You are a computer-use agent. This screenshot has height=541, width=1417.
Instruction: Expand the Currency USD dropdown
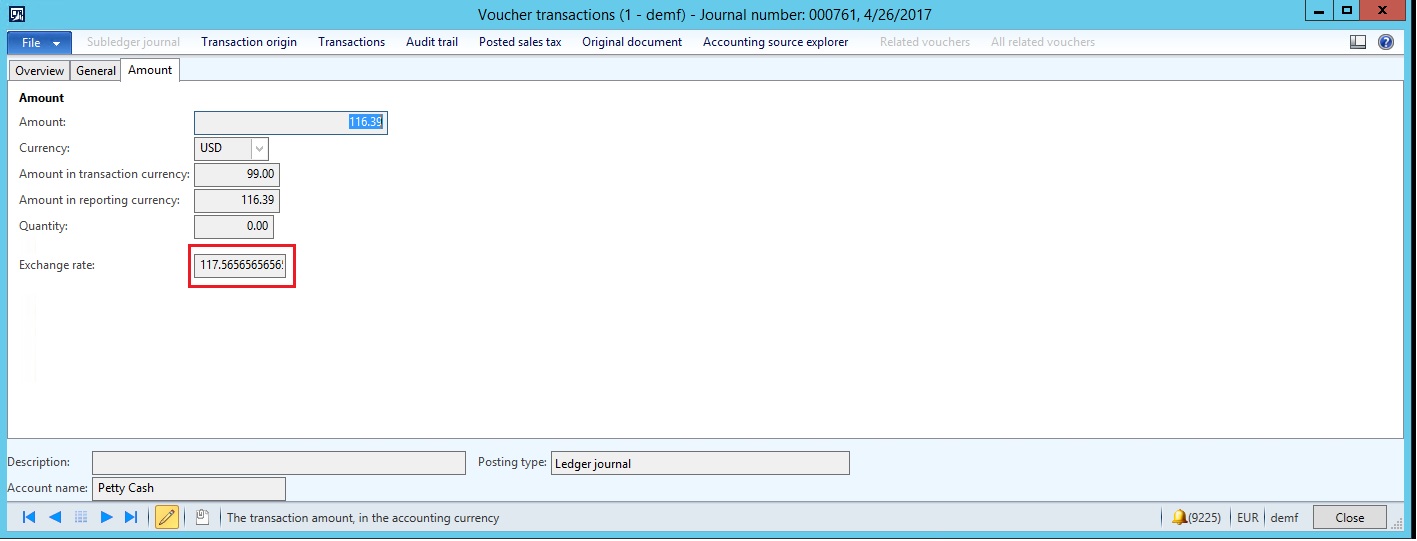259,148
